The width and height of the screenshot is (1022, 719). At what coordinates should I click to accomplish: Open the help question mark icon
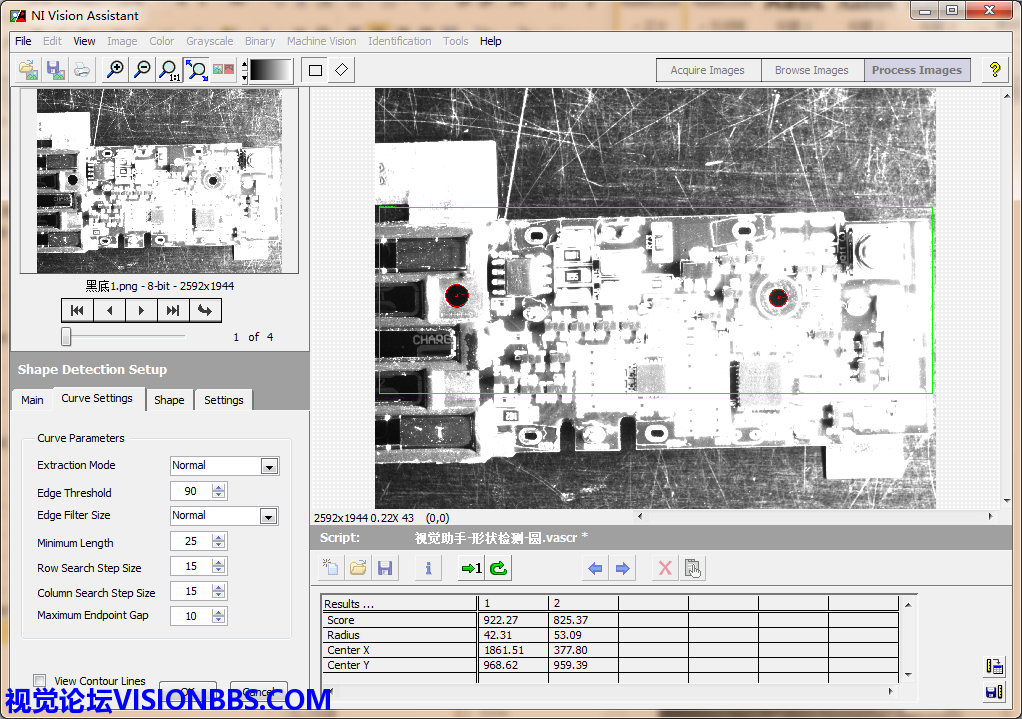pos(994,70)
